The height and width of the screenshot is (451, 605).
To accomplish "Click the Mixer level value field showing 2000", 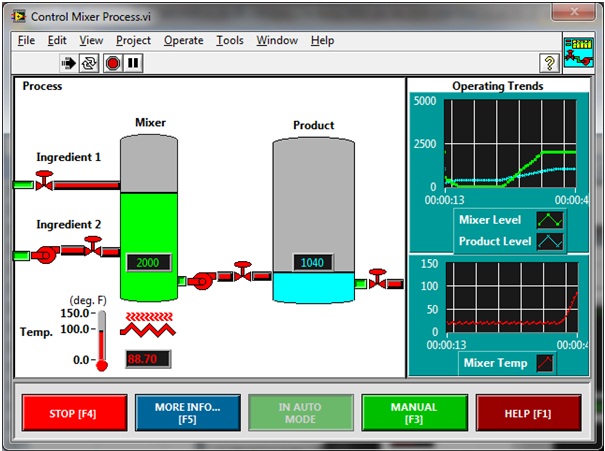I will point(148,263).
